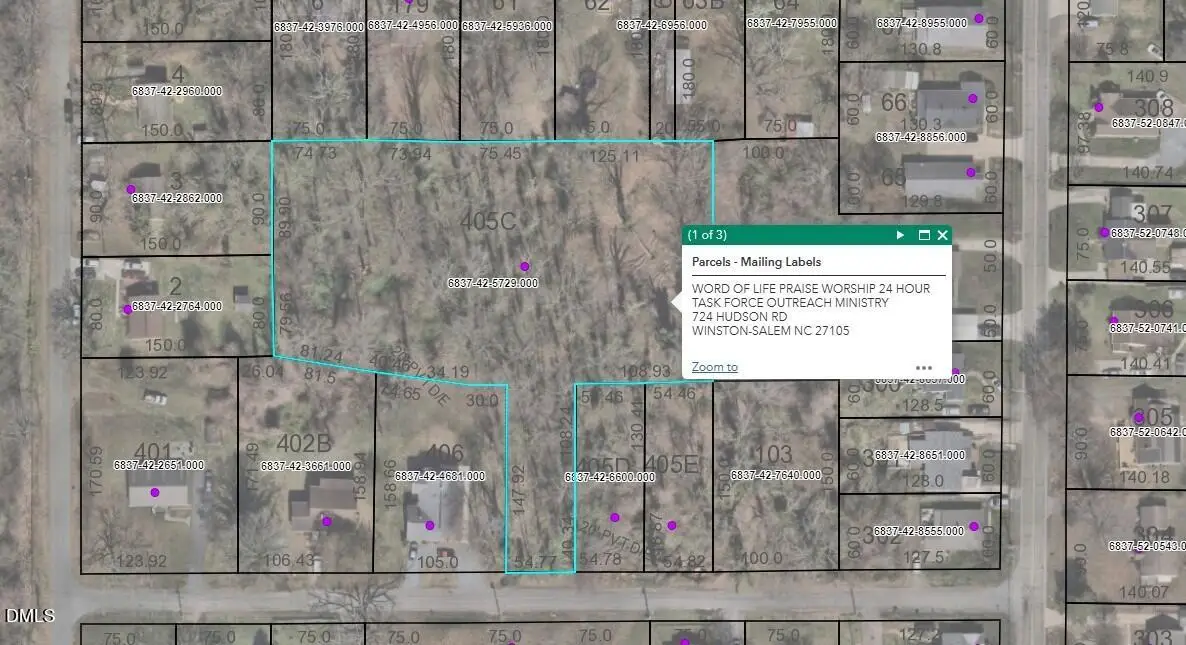The height and width of the screenshot is (645, 1186).
Task: Click the (1 of 3) feature counter
Action: coord(707,235)
